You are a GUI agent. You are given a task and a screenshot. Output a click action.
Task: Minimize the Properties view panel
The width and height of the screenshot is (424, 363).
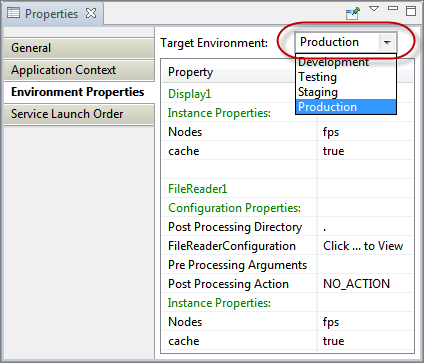[x=393, y=8]
